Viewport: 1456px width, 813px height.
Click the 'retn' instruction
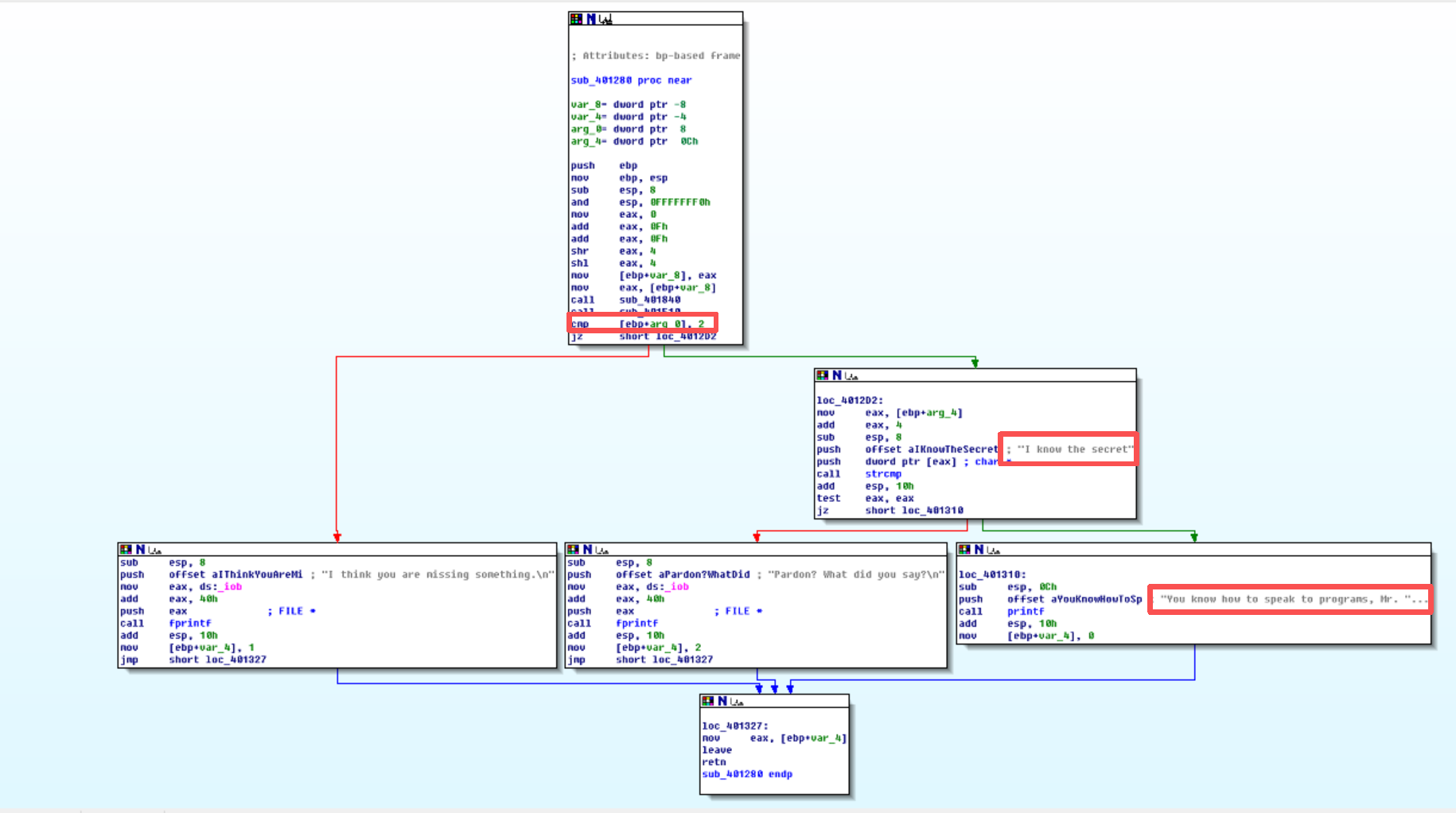click(x=714, y=762)
